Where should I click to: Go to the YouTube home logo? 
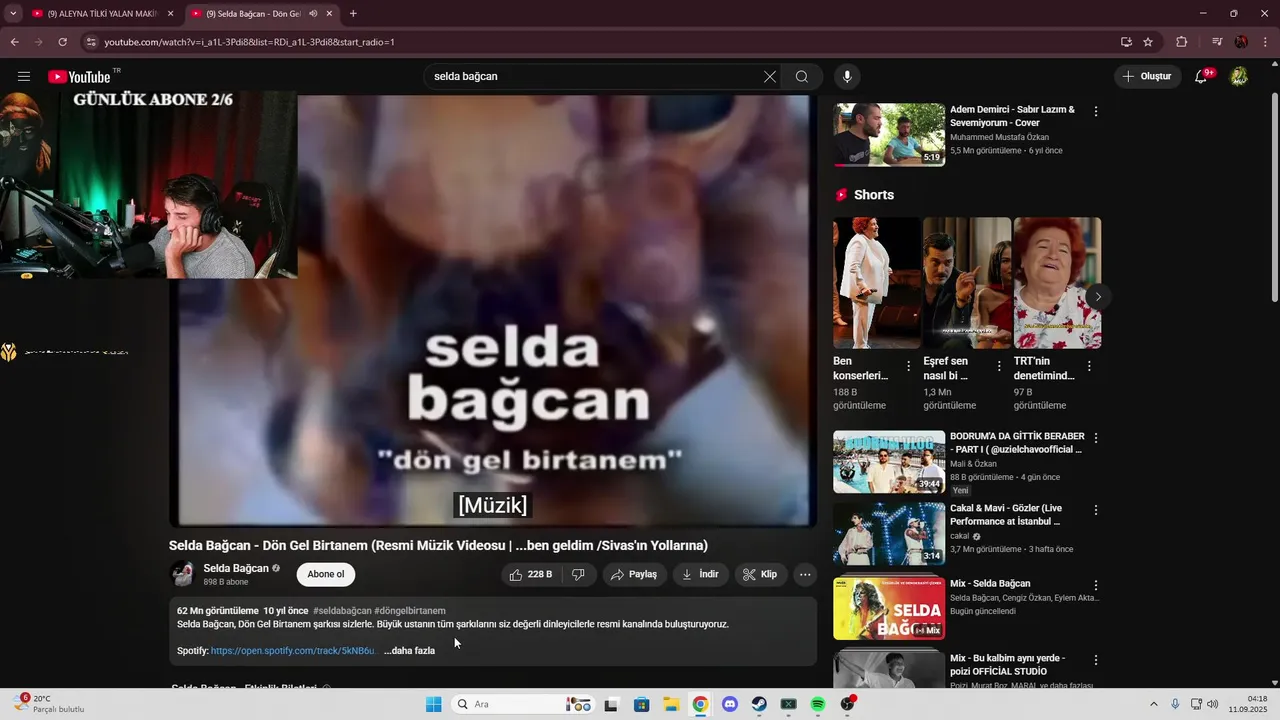point(79,77)
